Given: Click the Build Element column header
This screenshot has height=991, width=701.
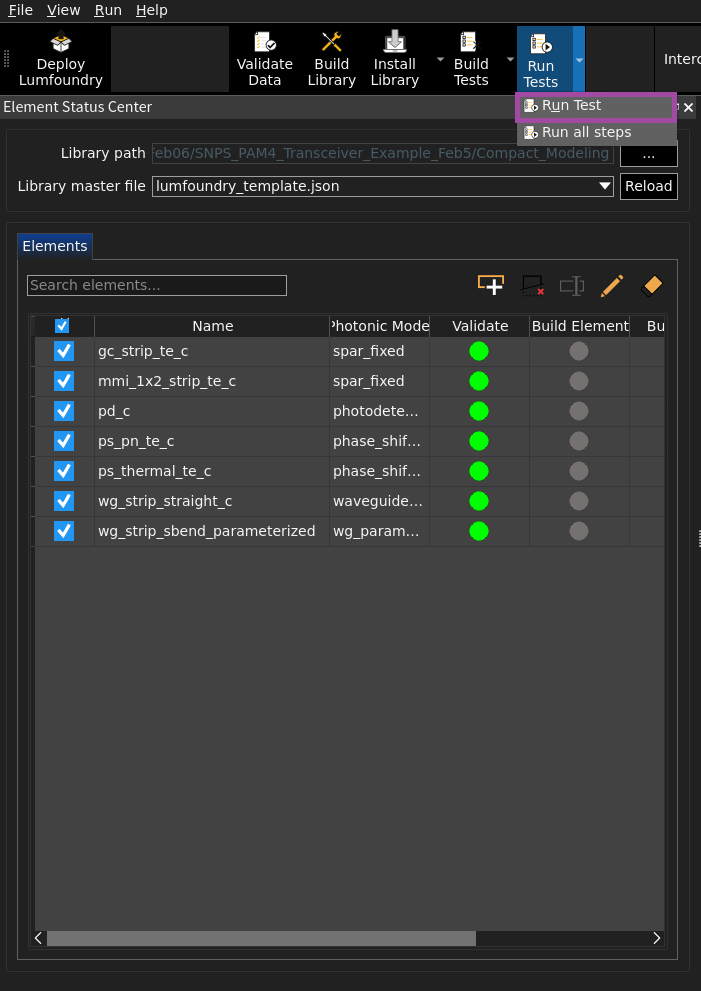Looking at the screenshot, I should coord(580,326).
